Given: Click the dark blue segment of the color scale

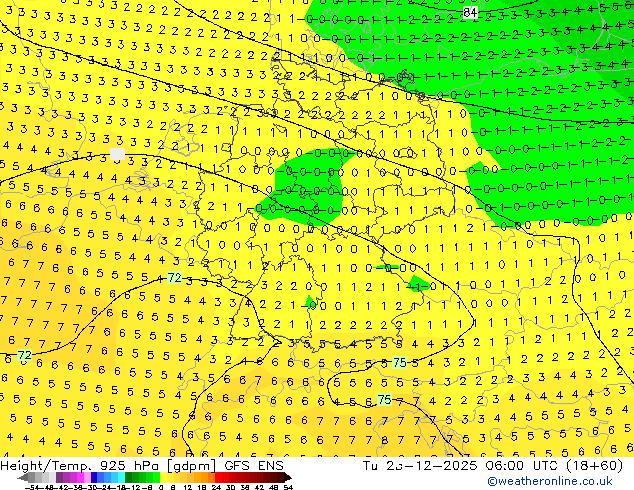Looking at the screenshot, I should pos(94,477).
